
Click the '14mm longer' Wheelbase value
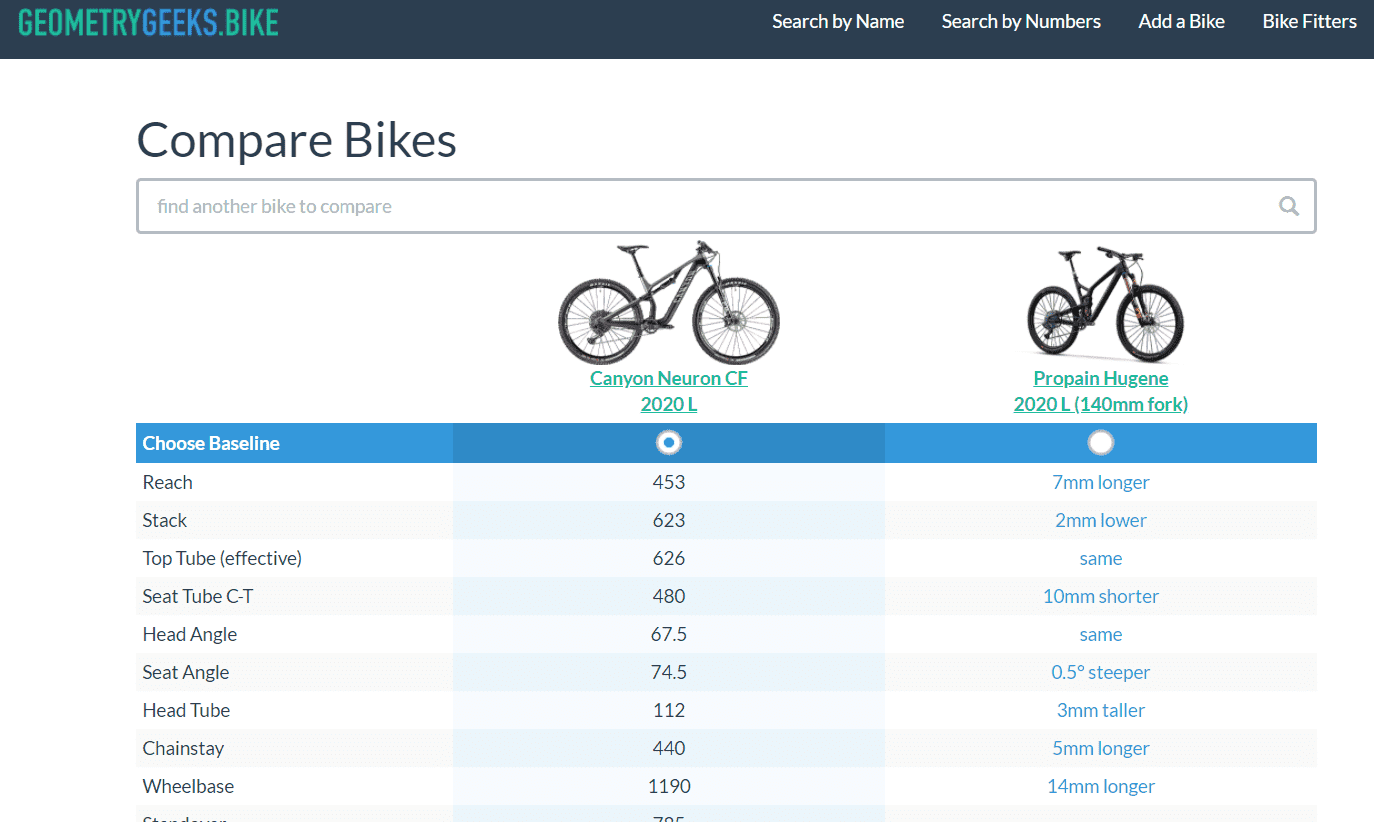[1101, 786]
